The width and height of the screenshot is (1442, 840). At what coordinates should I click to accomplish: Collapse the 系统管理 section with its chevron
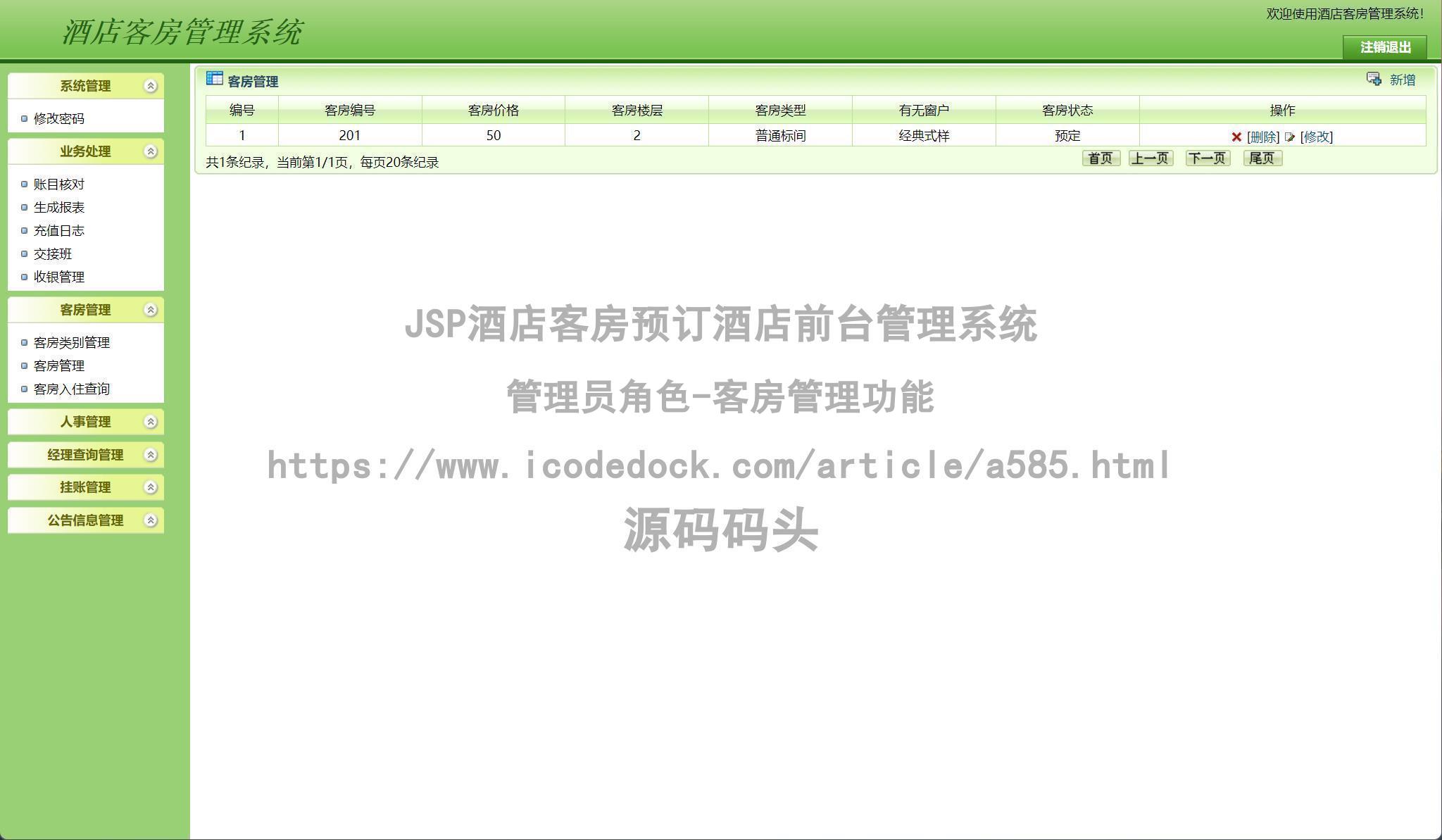click(x=149, y=85)
